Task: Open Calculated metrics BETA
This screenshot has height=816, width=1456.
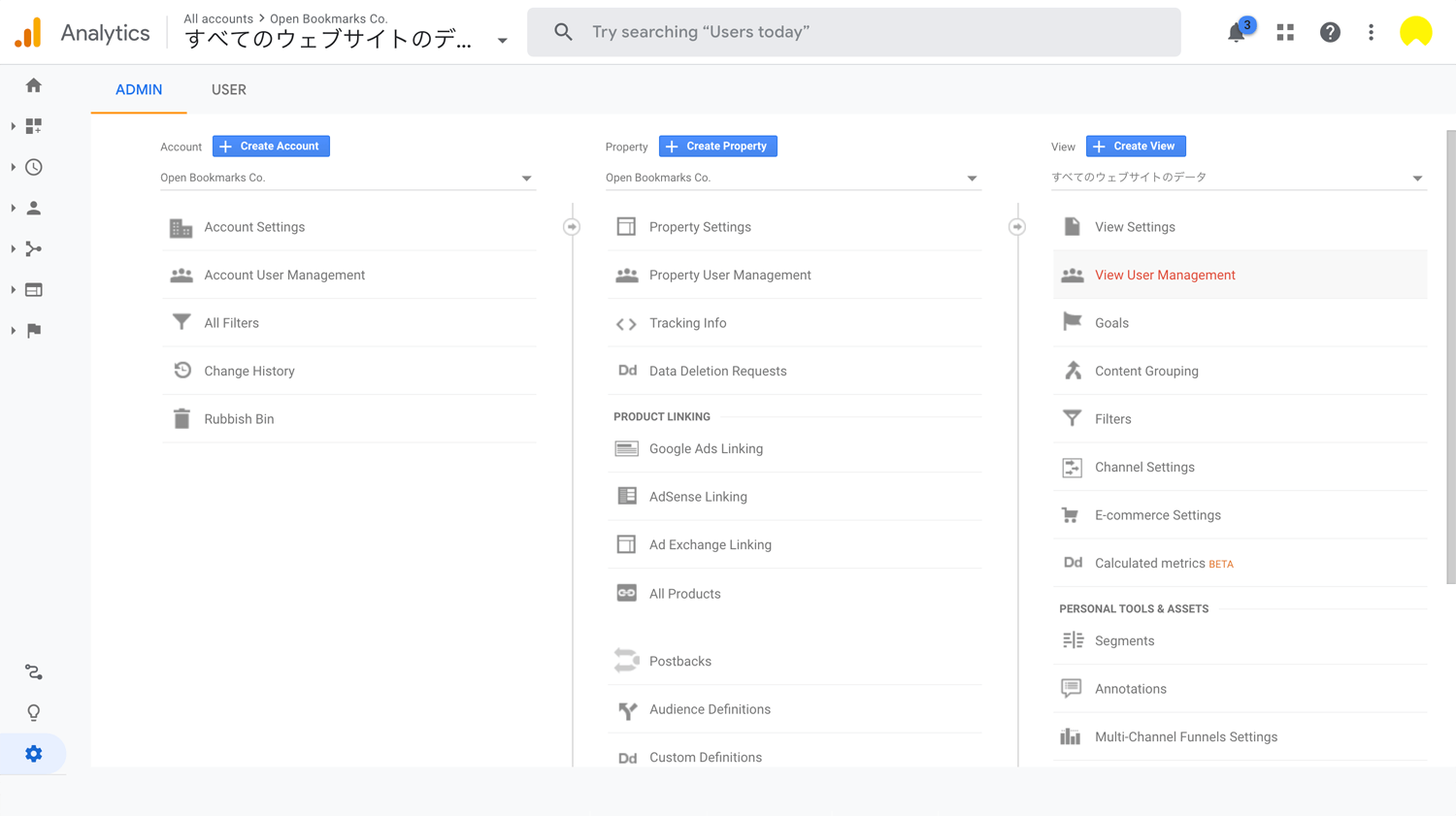Action: point(1164,564)
